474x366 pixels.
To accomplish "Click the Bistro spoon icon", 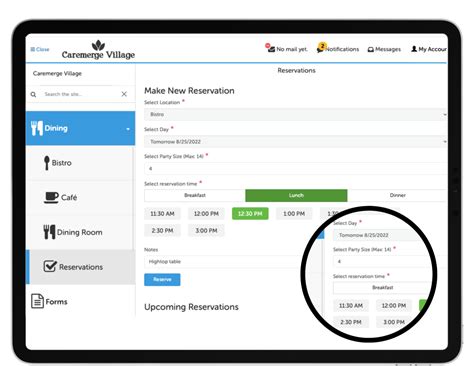I will click(x=47, y=163).
